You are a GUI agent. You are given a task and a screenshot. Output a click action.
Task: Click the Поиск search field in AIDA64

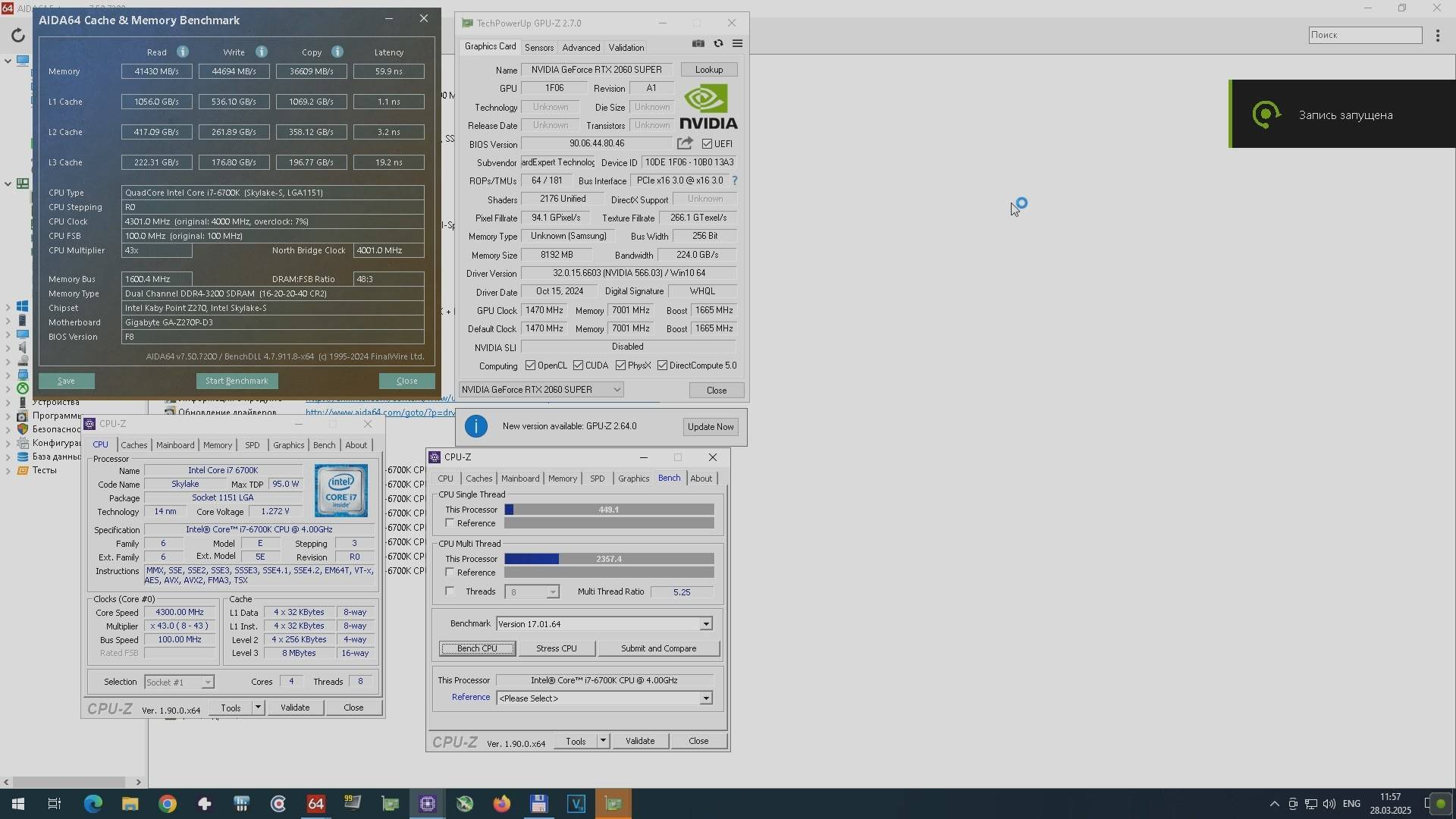click(1365, 35)
